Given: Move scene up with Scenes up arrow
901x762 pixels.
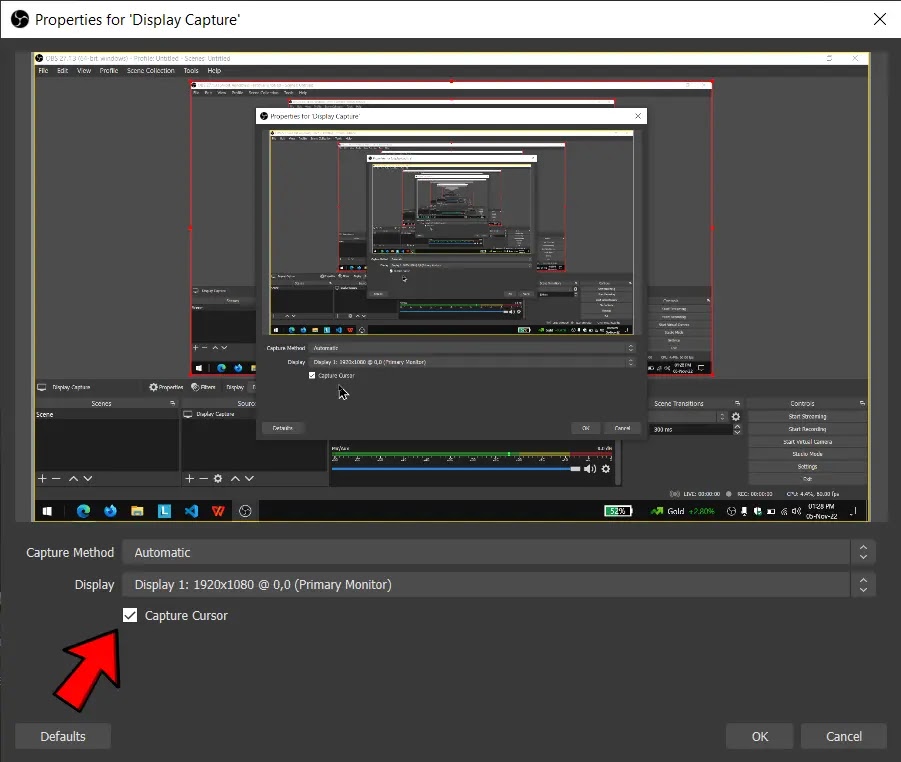Looking at the screenshot, I should click(74, 478).
